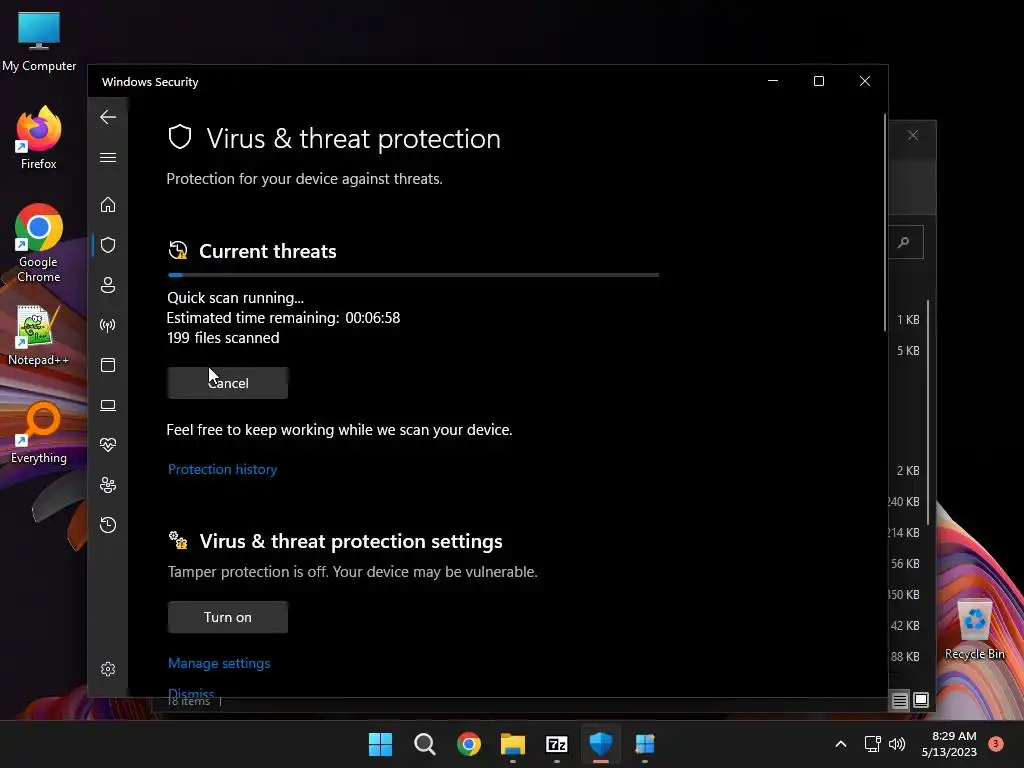Open taskbar Search
The width and height of the screenshot is (1024, 768).
point(424,744)
